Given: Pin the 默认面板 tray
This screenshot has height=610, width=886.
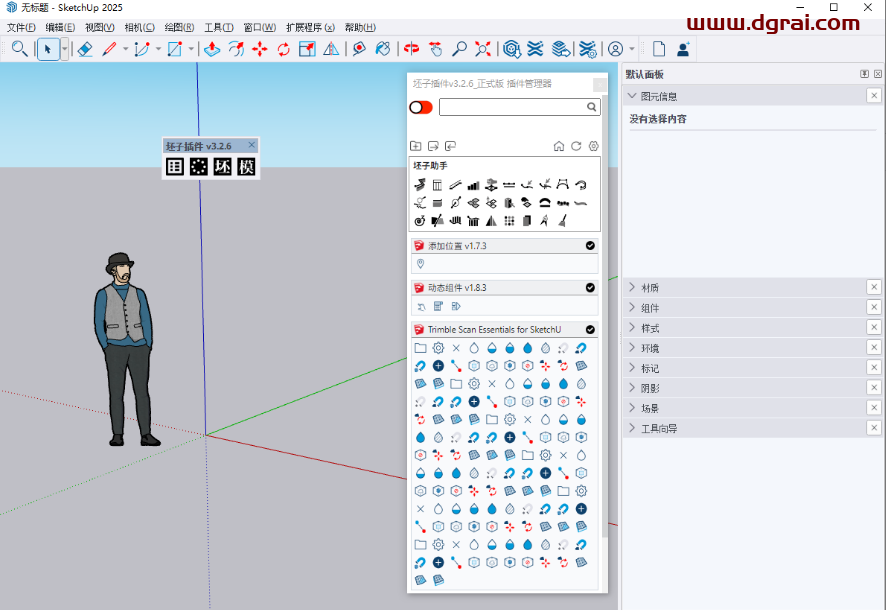Looking at the screenshot, I should [865, 74].
